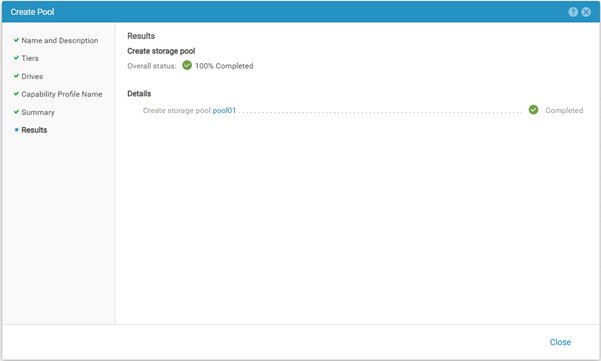601x361 pixels.
Task: Click the 'Create storage pool' heading
Action: pos(161,51)
